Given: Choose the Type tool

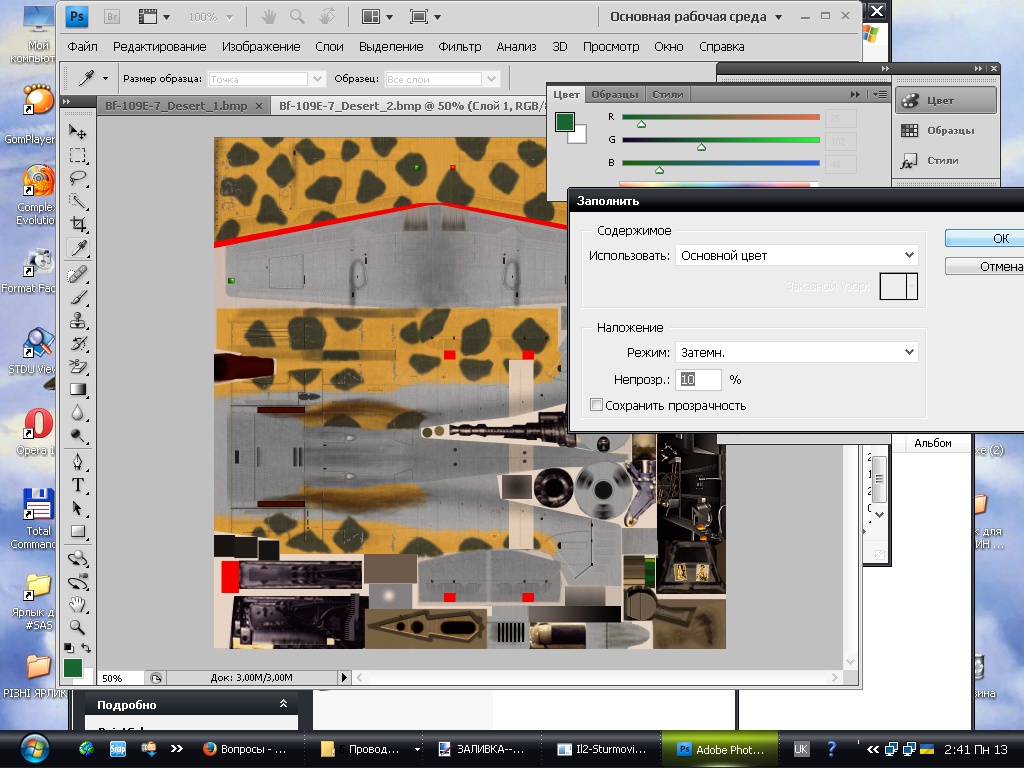Looking at the screenshot, I should (x=78, y=485).
